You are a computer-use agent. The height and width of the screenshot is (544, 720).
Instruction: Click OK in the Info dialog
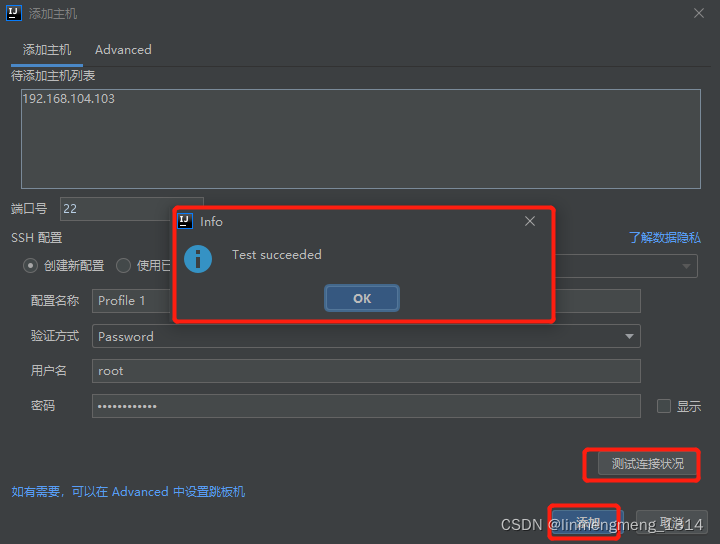(x=362, y=298)
